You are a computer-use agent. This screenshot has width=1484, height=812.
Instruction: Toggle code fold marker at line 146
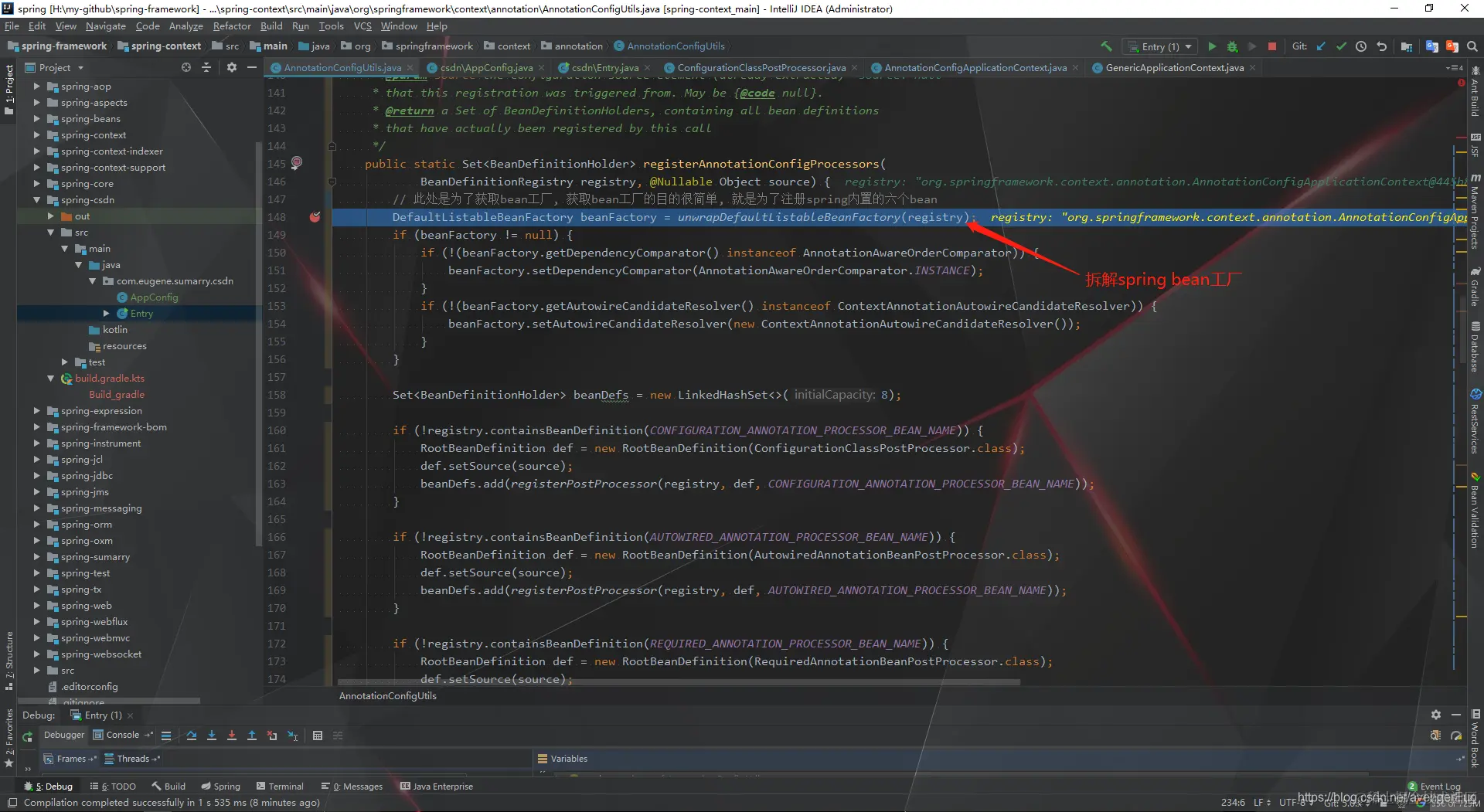coord(332,182)
